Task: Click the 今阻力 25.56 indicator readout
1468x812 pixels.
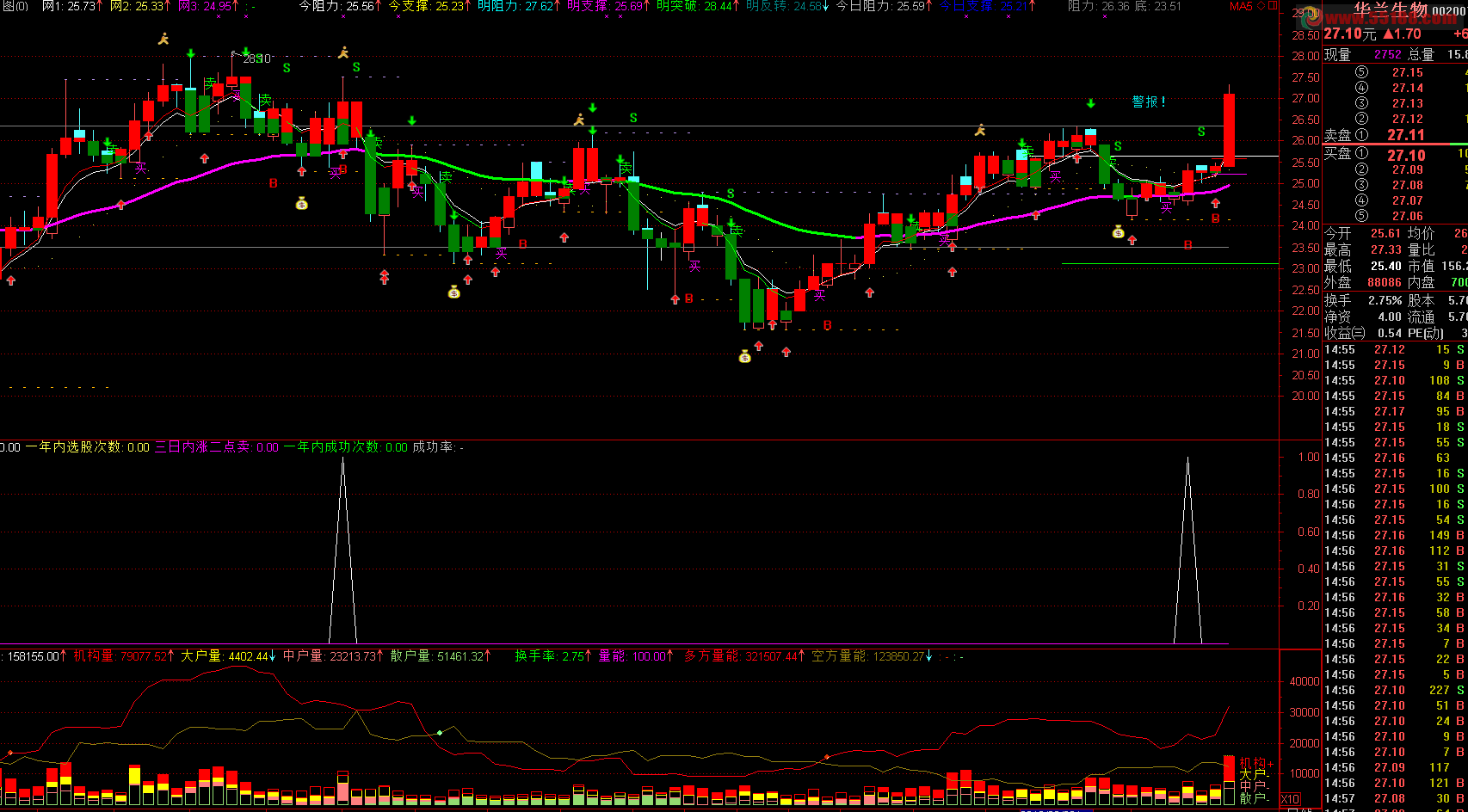Action: coord(340,6)
